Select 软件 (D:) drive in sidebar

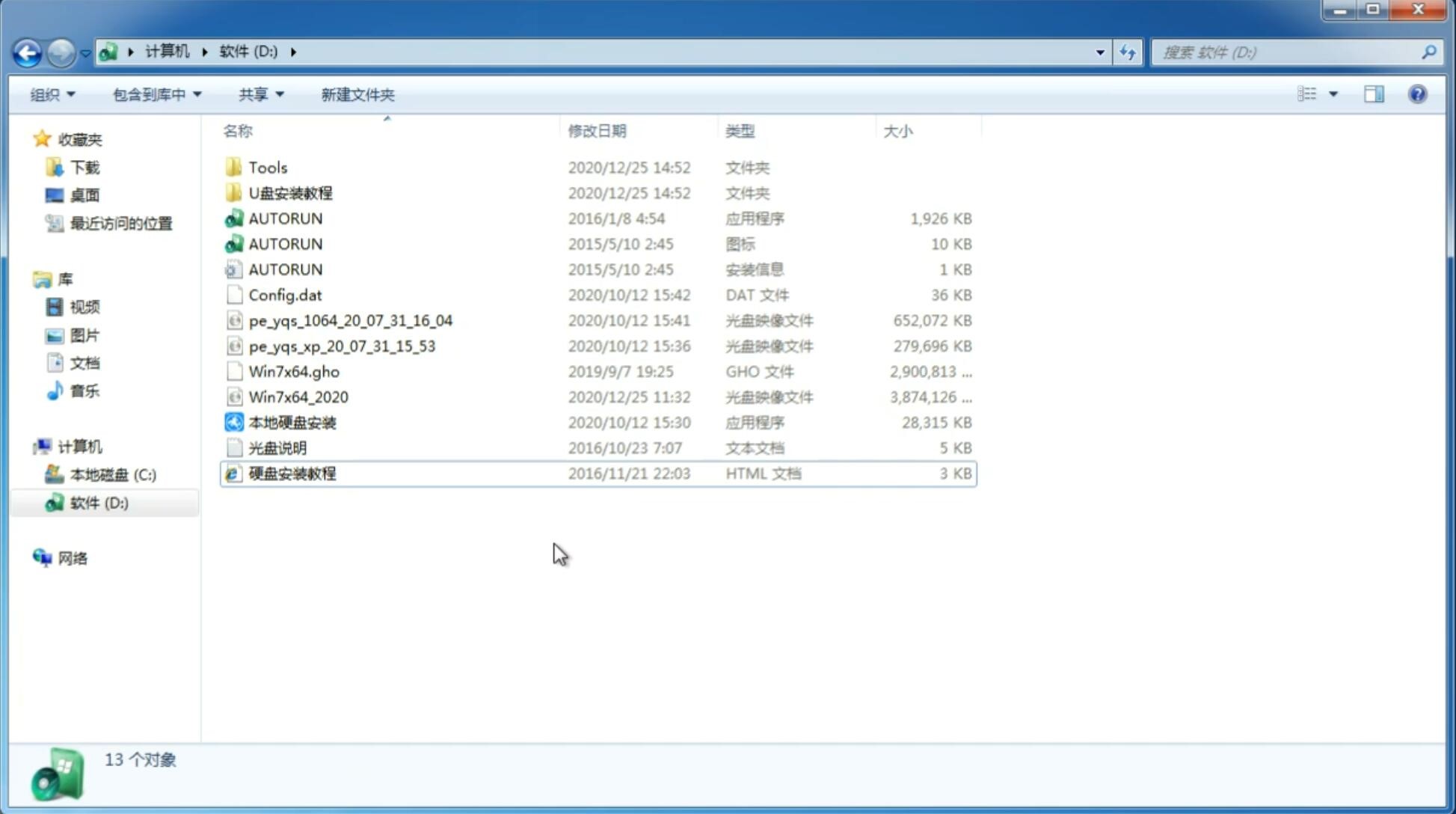click(x=97, y=502)
